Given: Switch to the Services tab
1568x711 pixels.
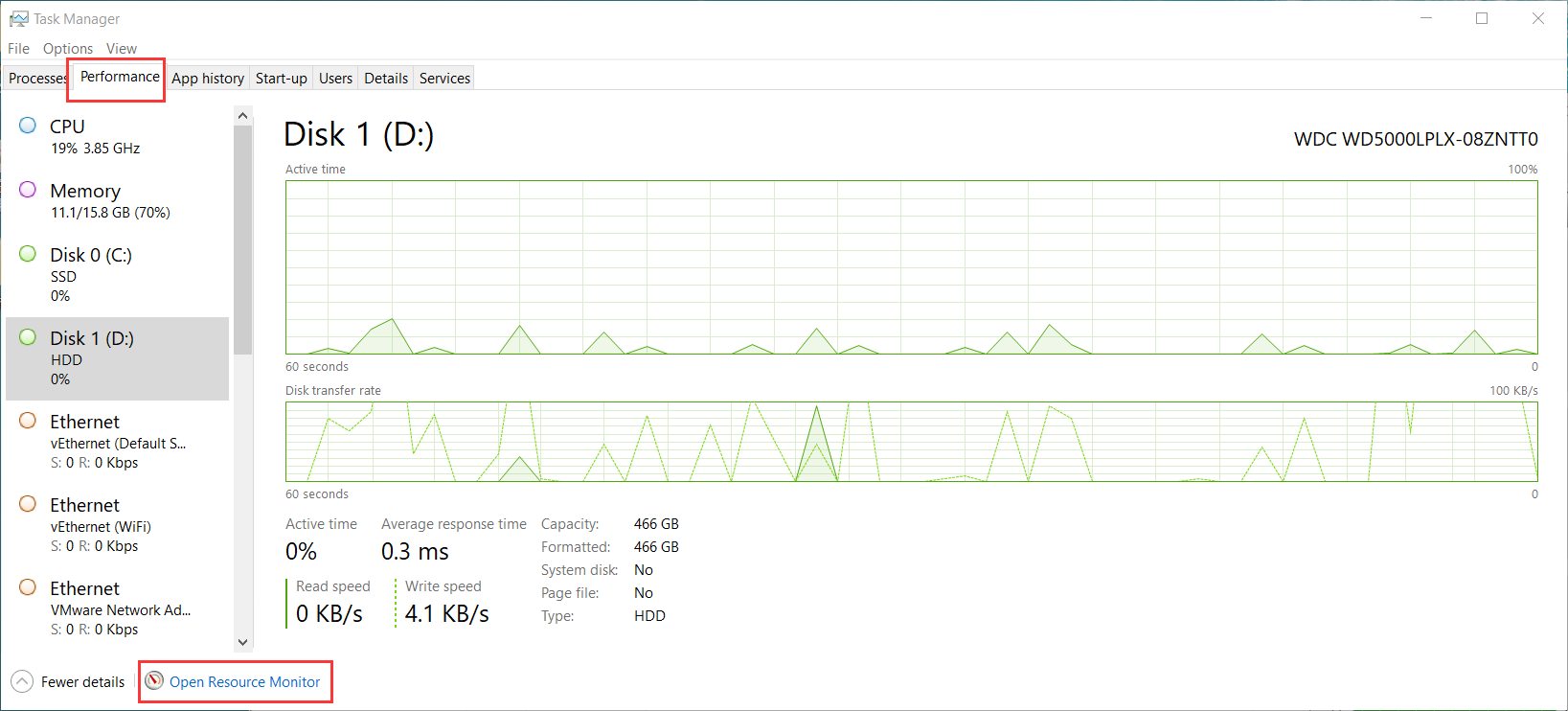Looking at the screenshot, I should click(x=444, y=79).
